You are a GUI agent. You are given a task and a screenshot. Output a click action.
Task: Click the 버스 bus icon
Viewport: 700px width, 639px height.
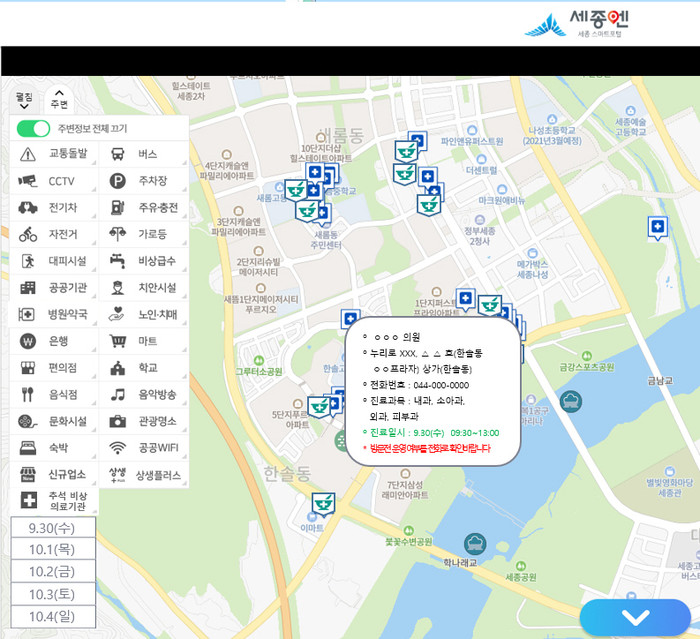118,154
